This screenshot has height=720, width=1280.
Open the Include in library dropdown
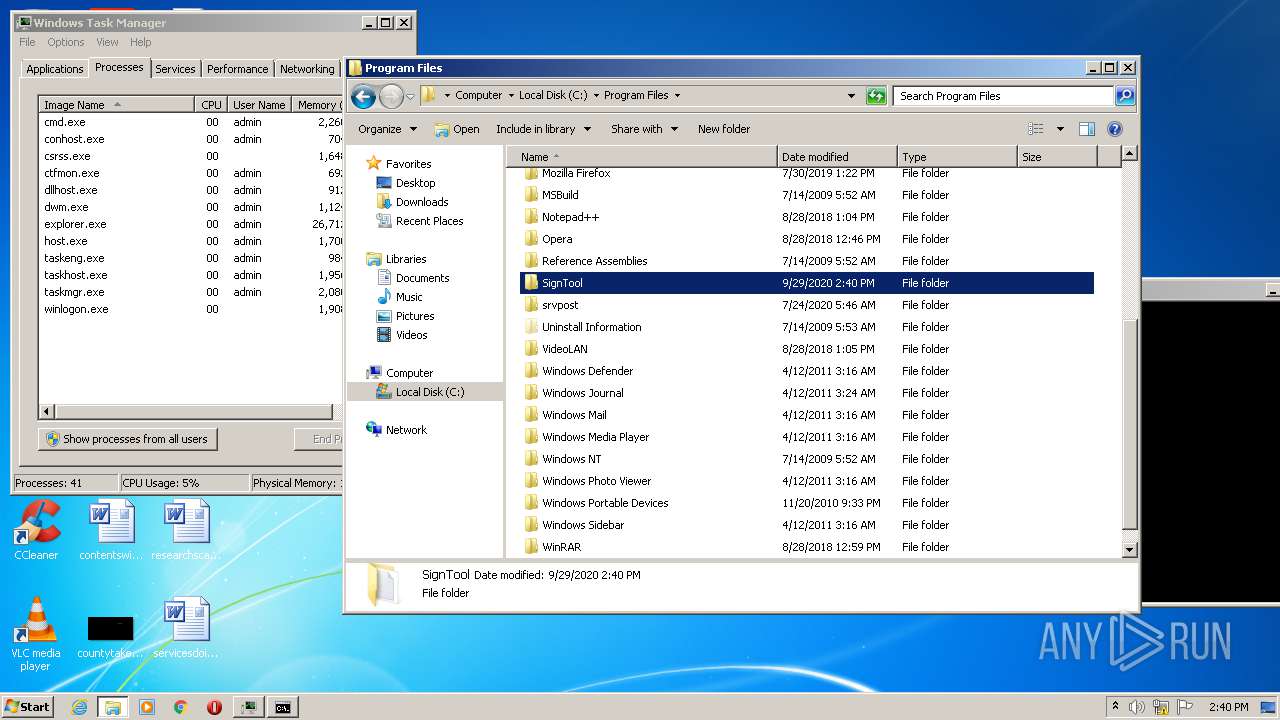tap(543, 129)
